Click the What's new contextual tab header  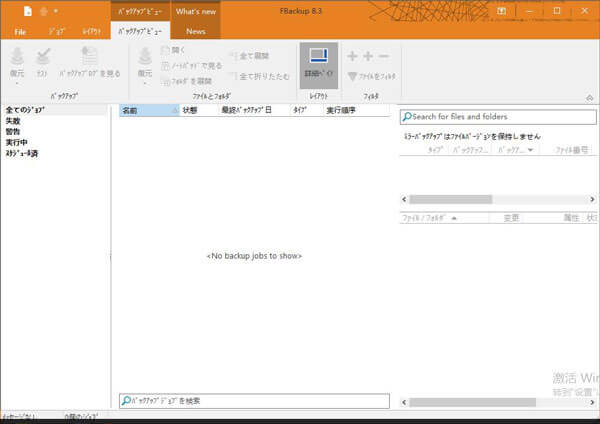tap(196, 11)
